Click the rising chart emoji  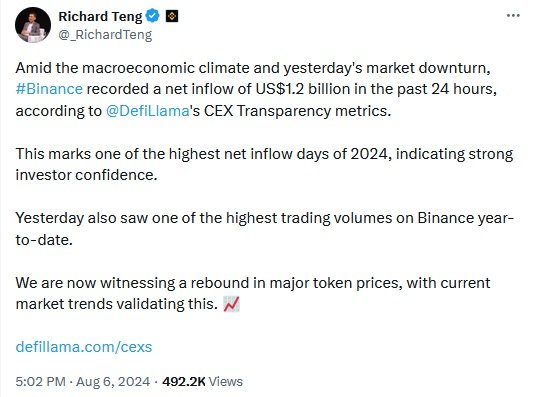pyautogui.click(x=232, y=304)
